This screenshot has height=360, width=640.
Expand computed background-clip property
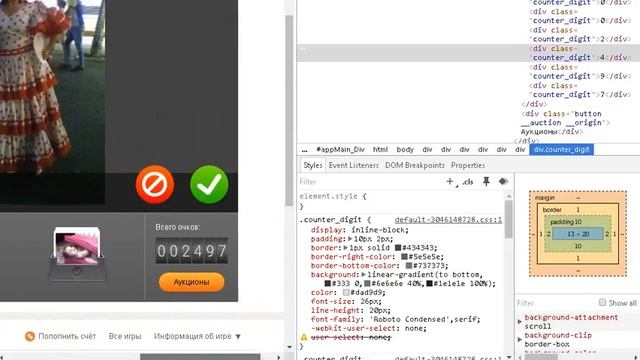(x=520, y=340)
